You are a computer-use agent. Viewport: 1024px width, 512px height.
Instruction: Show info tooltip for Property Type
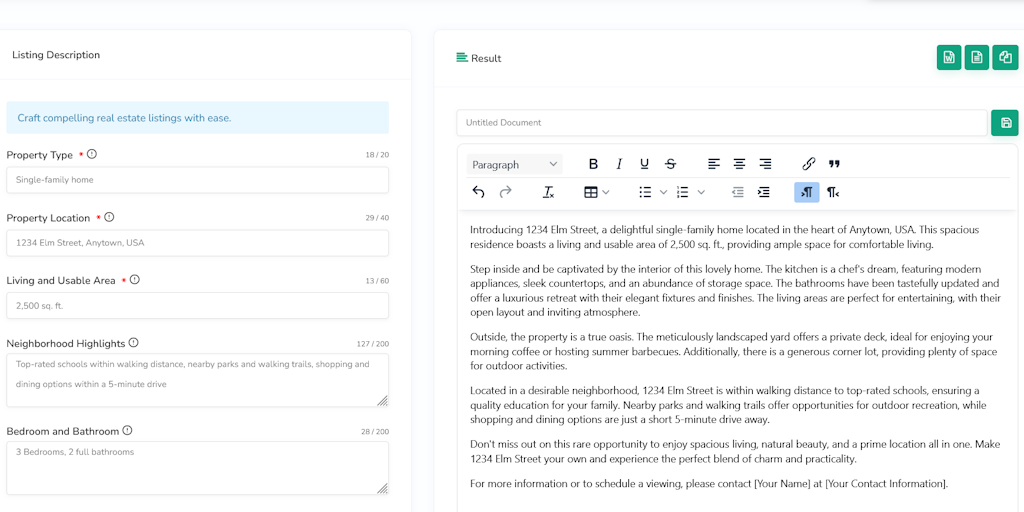pyautogui.click(x=91, y=154)
